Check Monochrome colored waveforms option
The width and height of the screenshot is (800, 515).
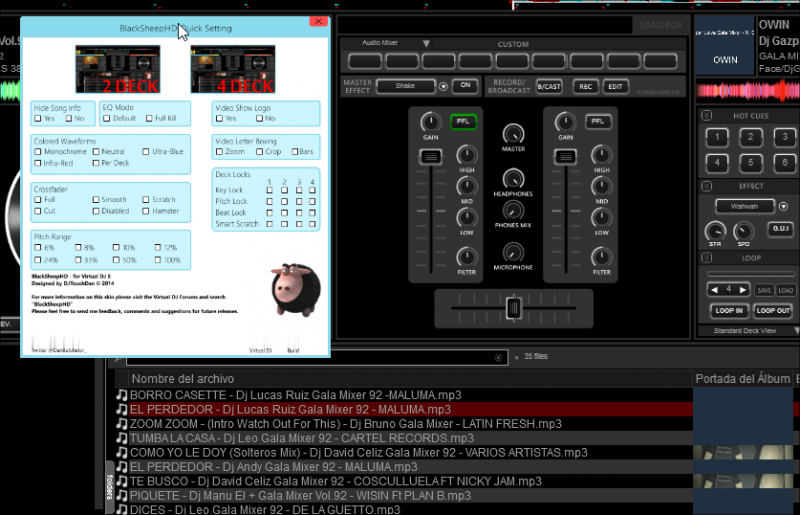click(38, 152)
